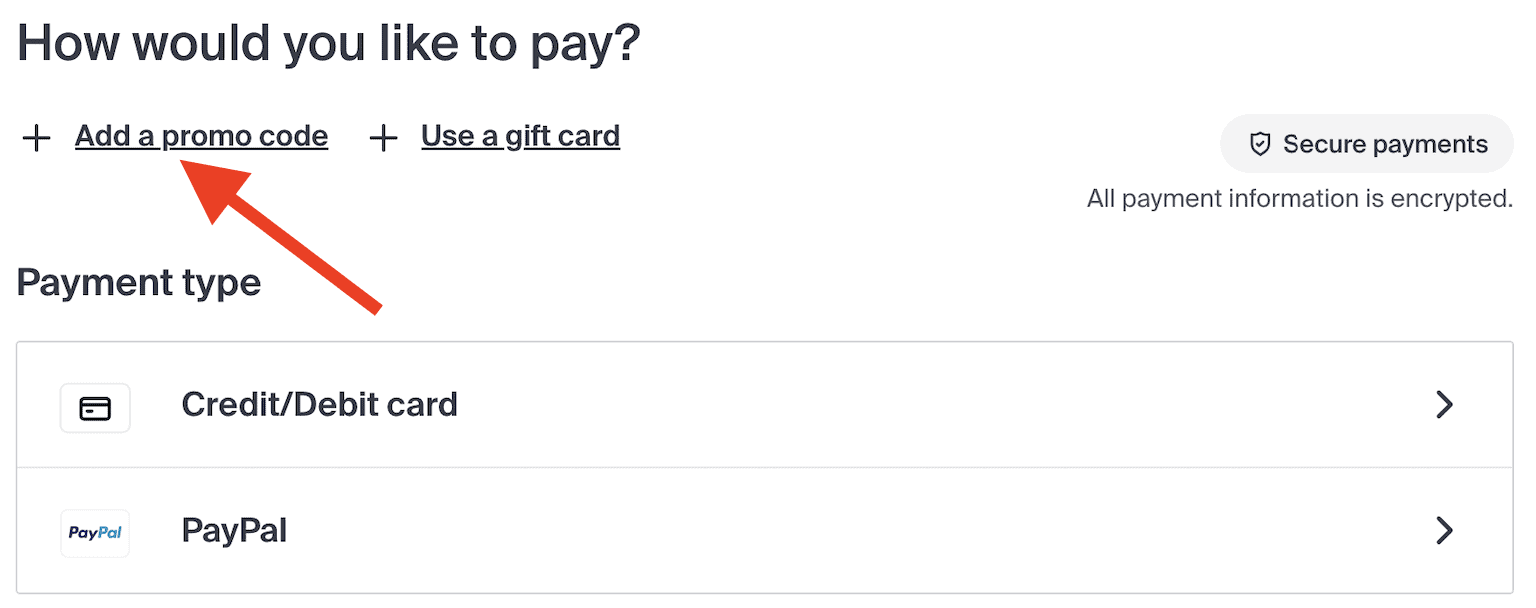Click the PayPal logo icon
Screen dimensions: 1536x608
[95, 532]
